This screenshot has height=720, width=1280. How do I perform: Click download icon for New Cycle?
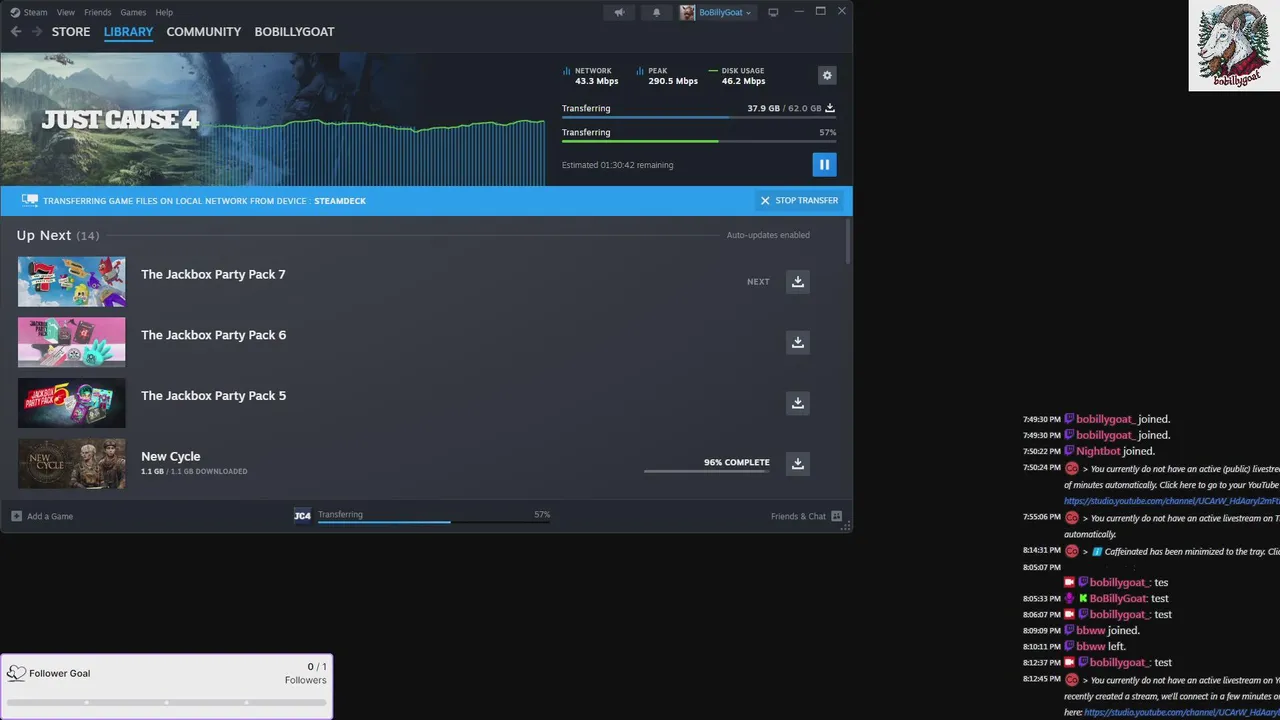click(798, 463)
